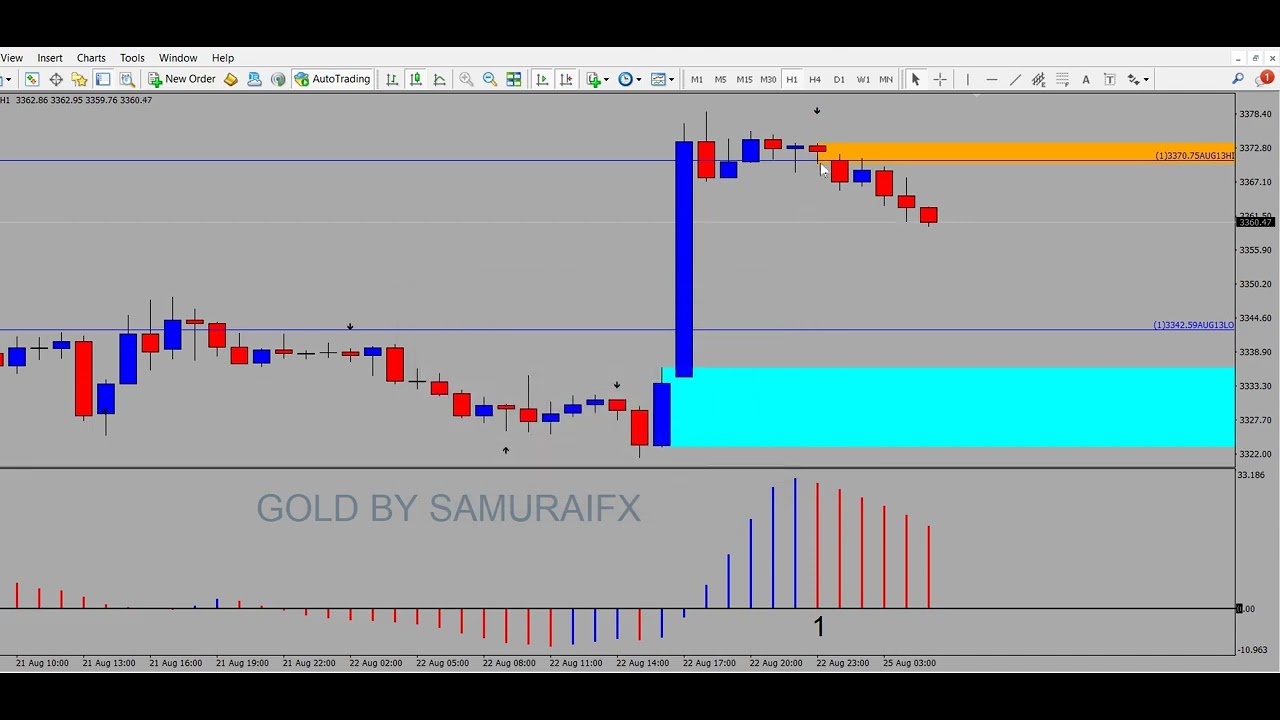Click the gray signal-globe icon before AutoTrading
The width and height of the screenshot is (1280, 720).
tap(278, 79)
